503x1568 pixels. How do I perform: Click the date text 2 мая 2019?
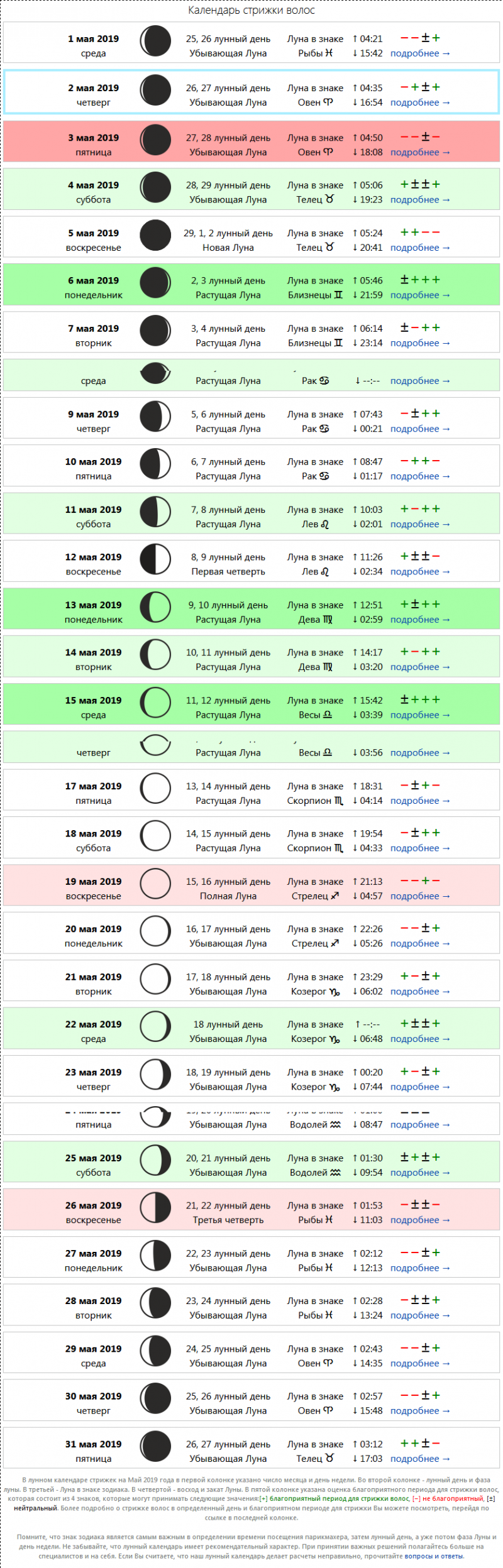(94, 88)
